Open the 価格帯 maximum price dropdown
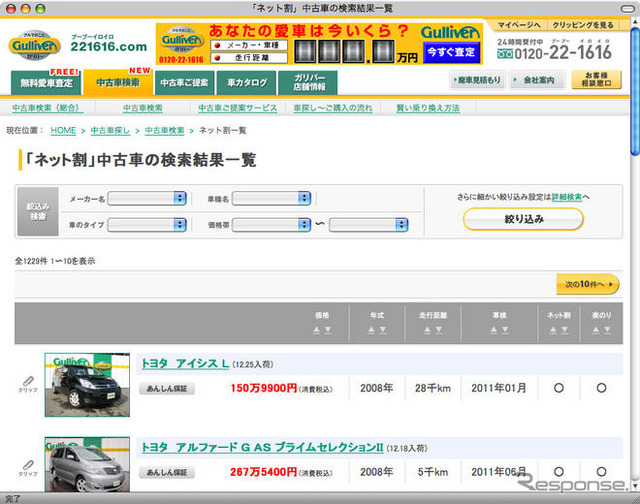This screenshot has height=504, width=640. [x=369, y=224]
